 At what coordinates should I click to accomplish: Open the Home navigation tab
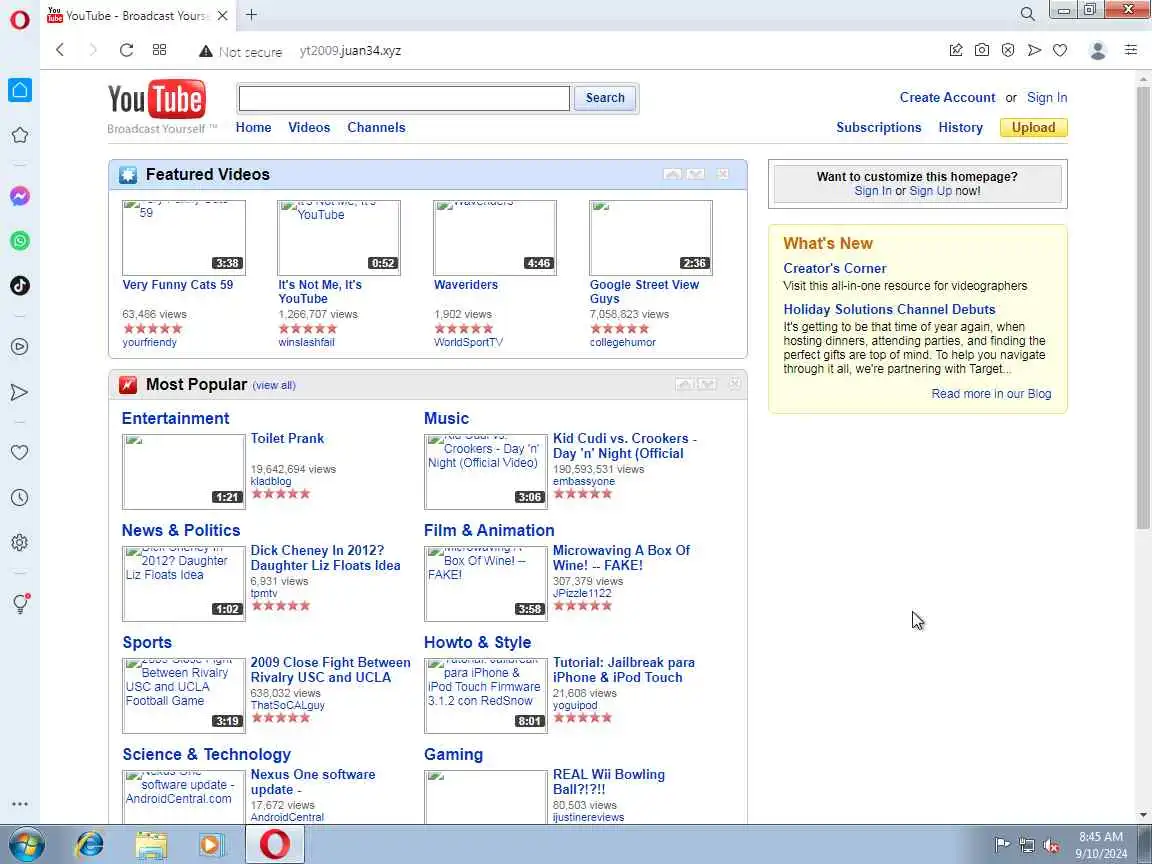[253, 127]
